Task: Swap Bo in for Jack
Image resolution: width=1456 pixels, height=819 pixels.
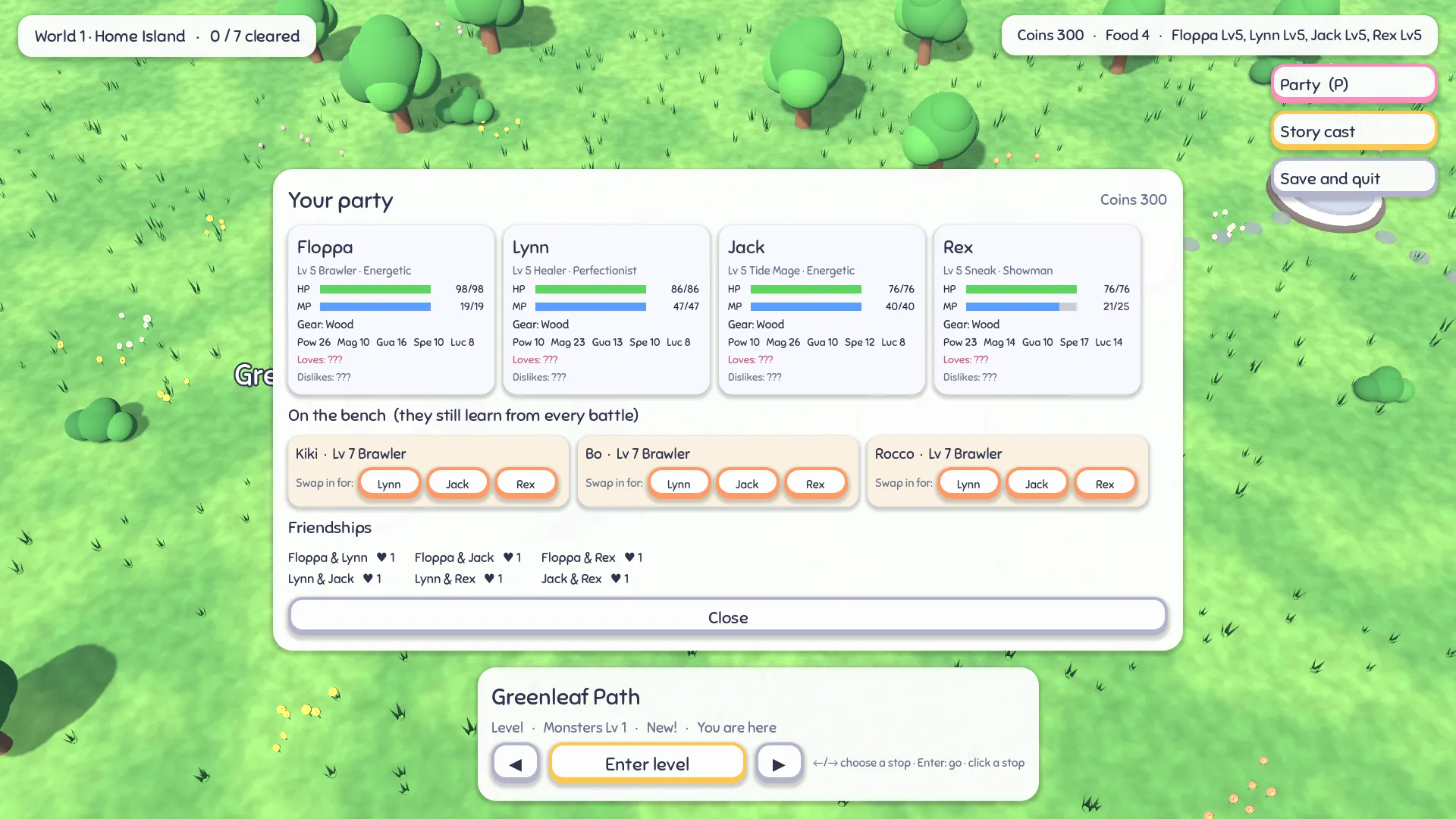Action: tap(747, 484)
